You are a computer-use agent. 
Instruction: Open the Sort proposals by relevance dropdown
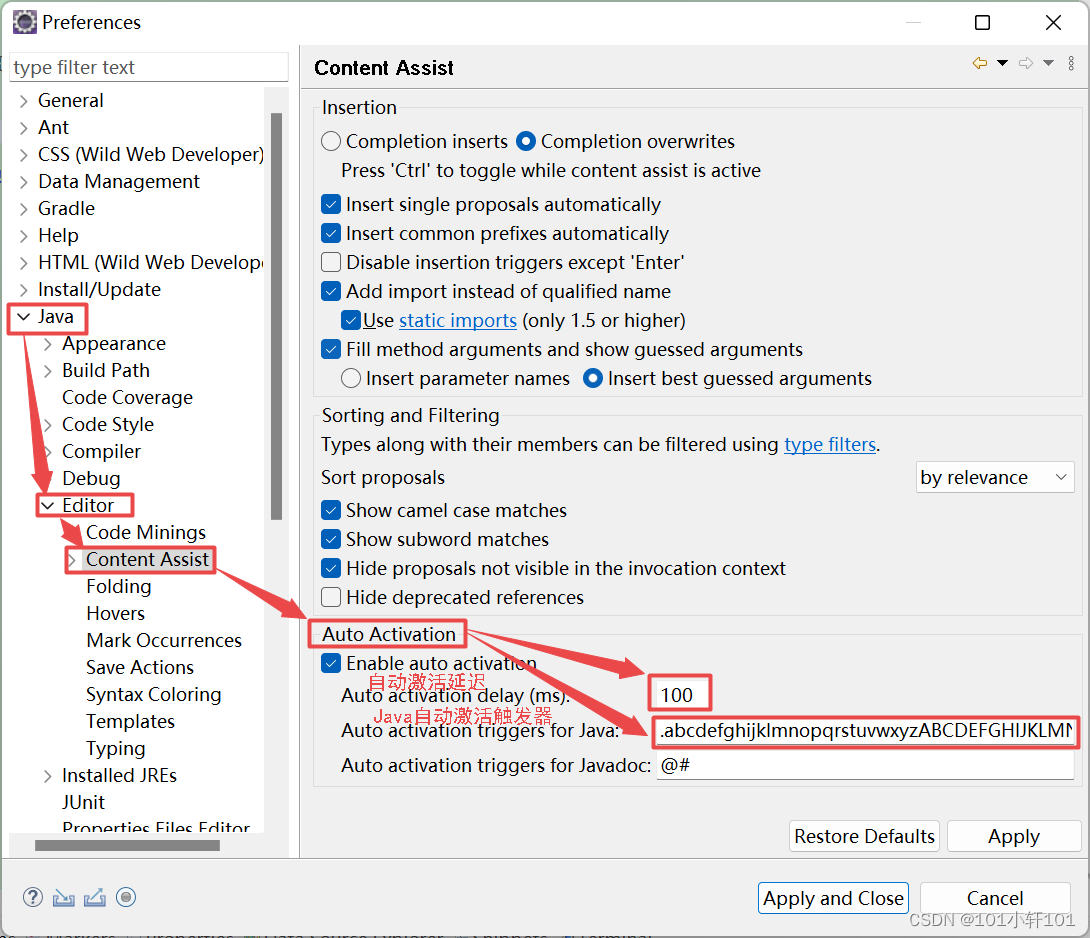(994, 477)
